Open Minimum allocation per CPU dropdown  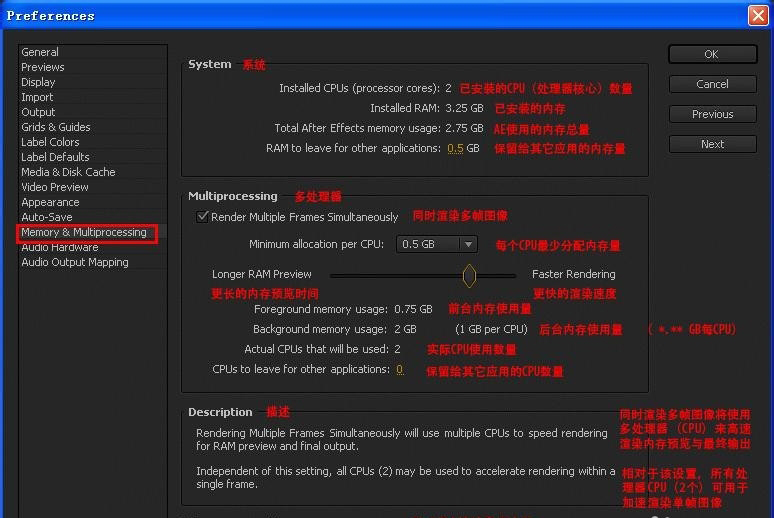tap(436, 244)
